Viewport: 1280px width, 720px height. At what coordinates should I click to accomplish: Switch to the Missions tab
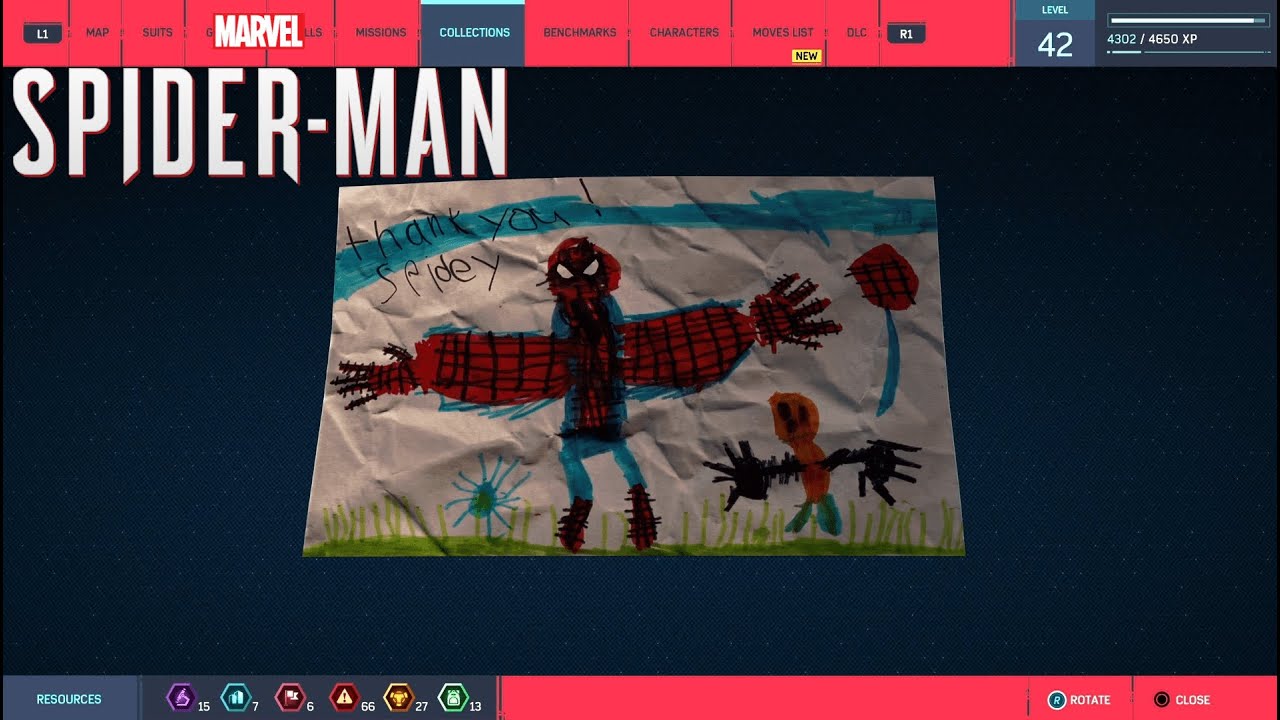(x=381, y=33)
